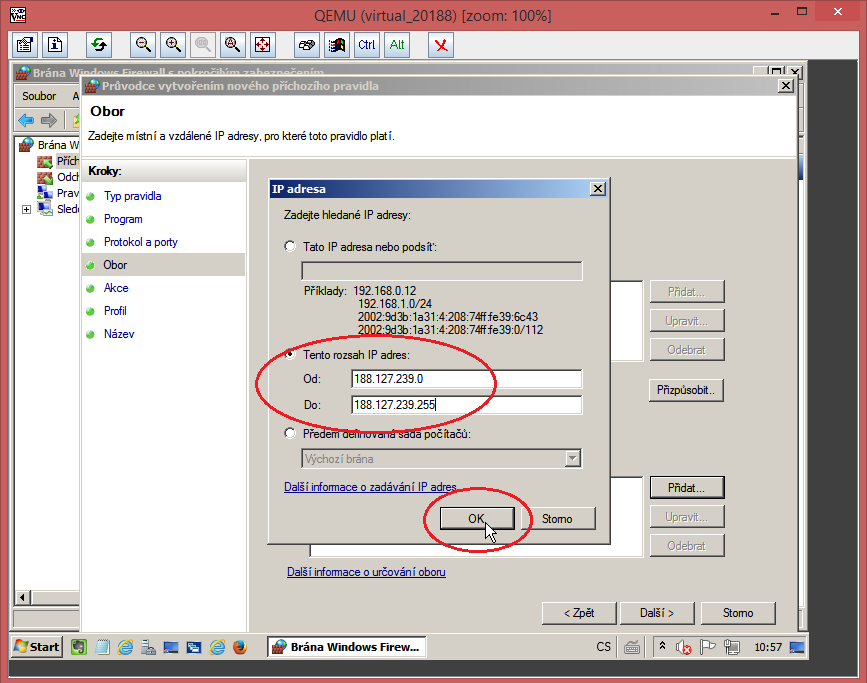This screenshot has width=867, height=683.
Task: Open Server Manager icon in the taskbar
Action: 148,646
